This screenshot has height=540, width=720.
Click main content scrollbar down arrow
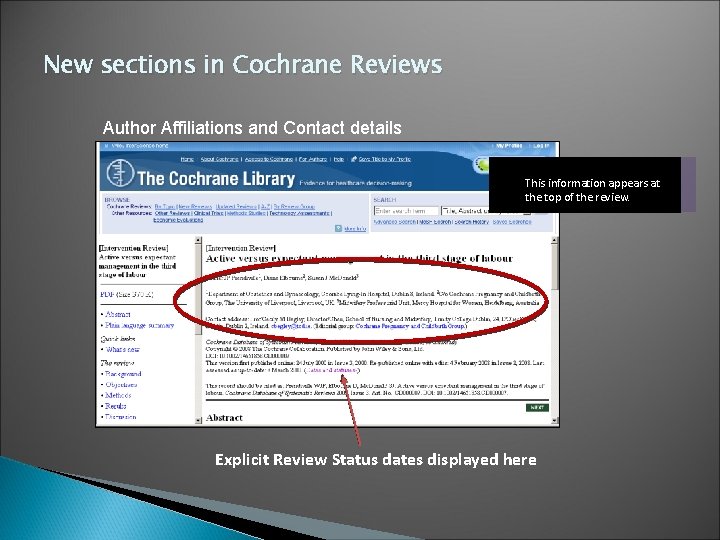[554, 420]
